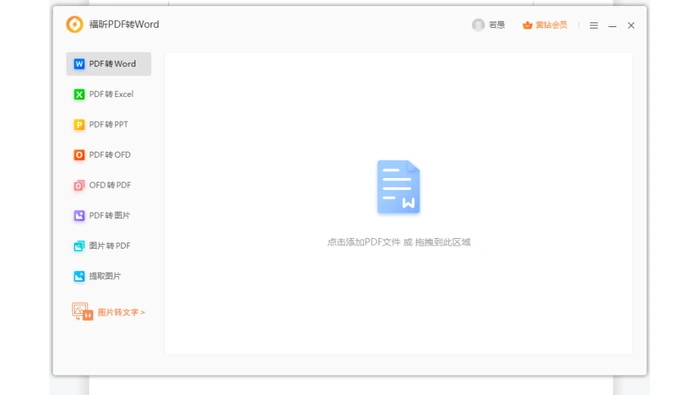The height and width of the screenshot is (395, 700).
Task: Switch to PDF转PPT conversion
Action: [108, 125]
